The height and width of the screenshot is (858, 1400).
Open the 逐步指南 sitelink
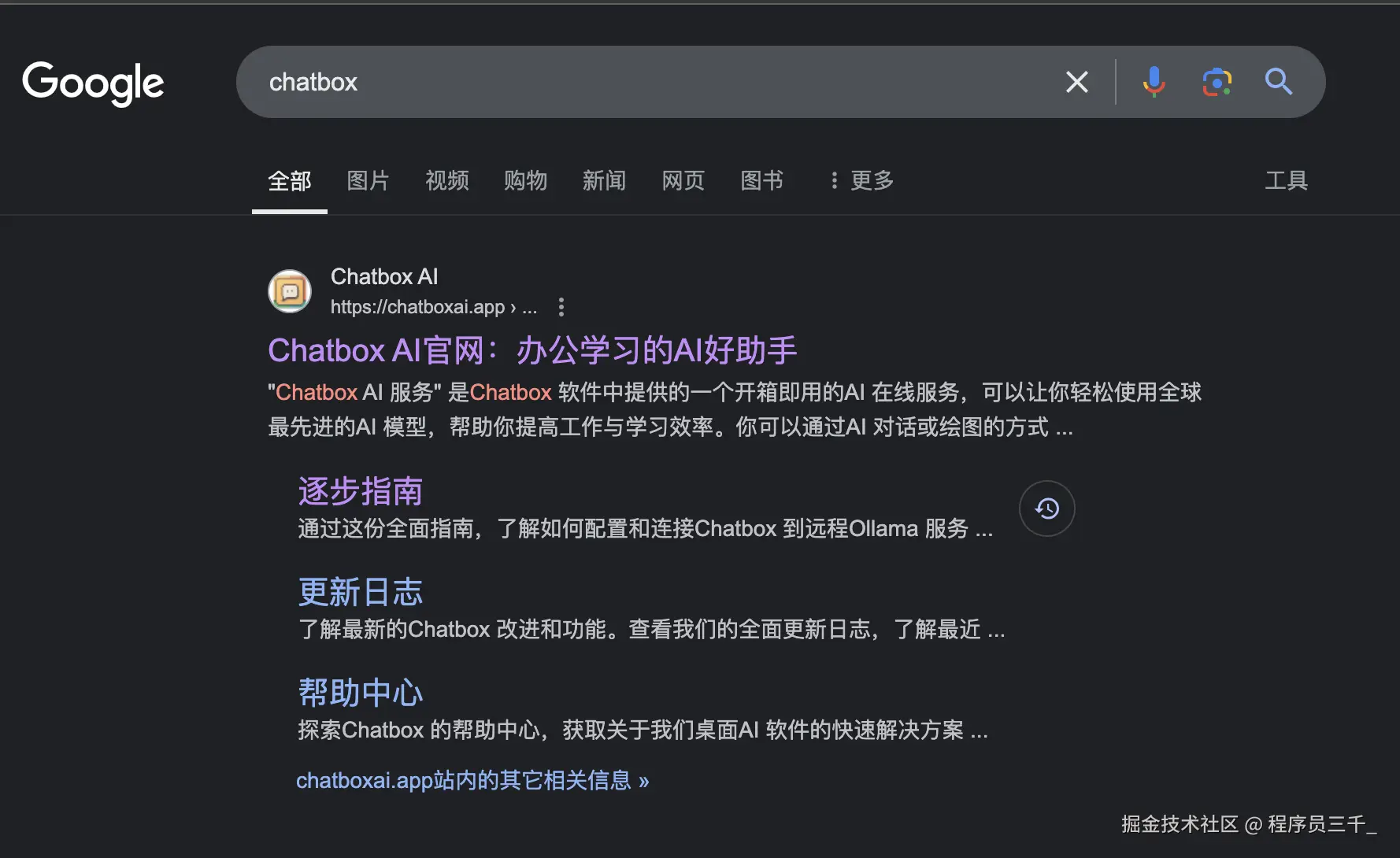point(361,491)
